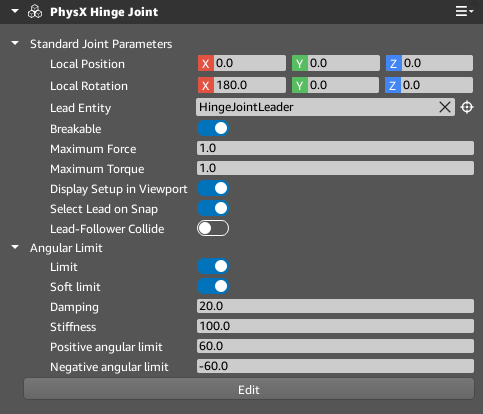Screen dimensions: 483x414
Task: Click Positive angular limit field
Action: [335, 346]
